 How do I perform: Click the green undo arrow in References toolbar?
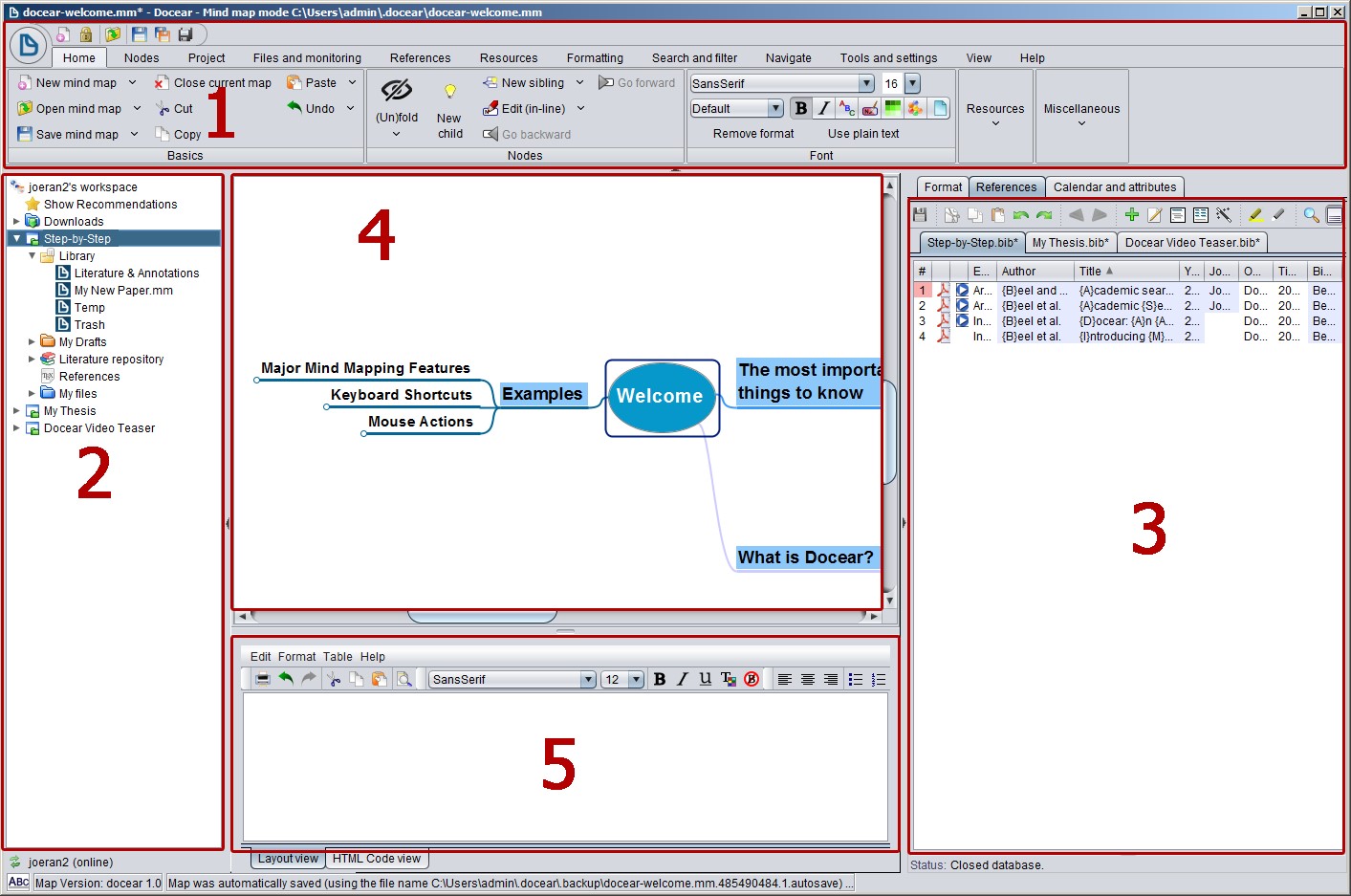[x=1021, y=215]
